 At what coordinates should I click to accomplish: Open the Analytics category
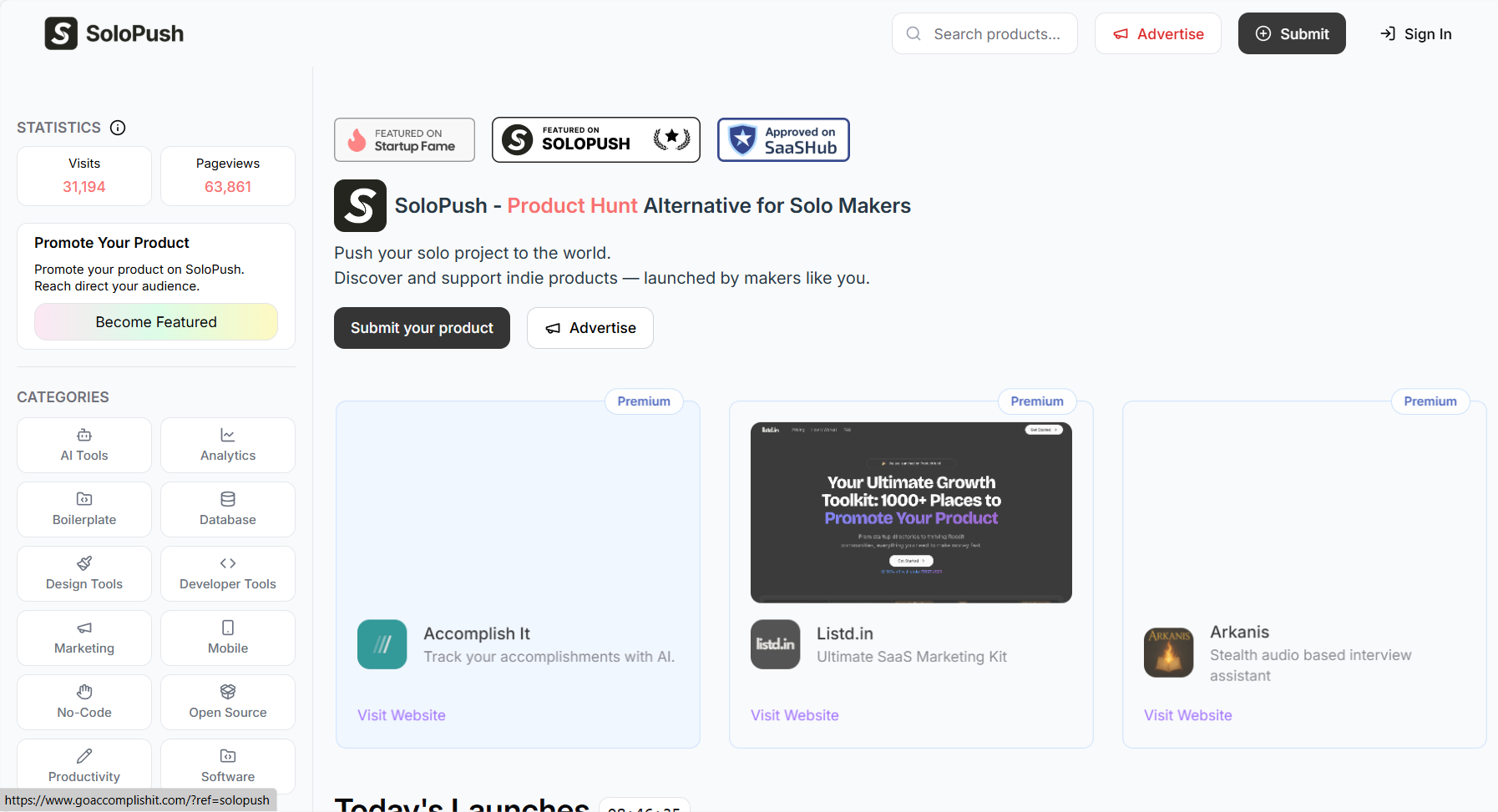[228, 446]
